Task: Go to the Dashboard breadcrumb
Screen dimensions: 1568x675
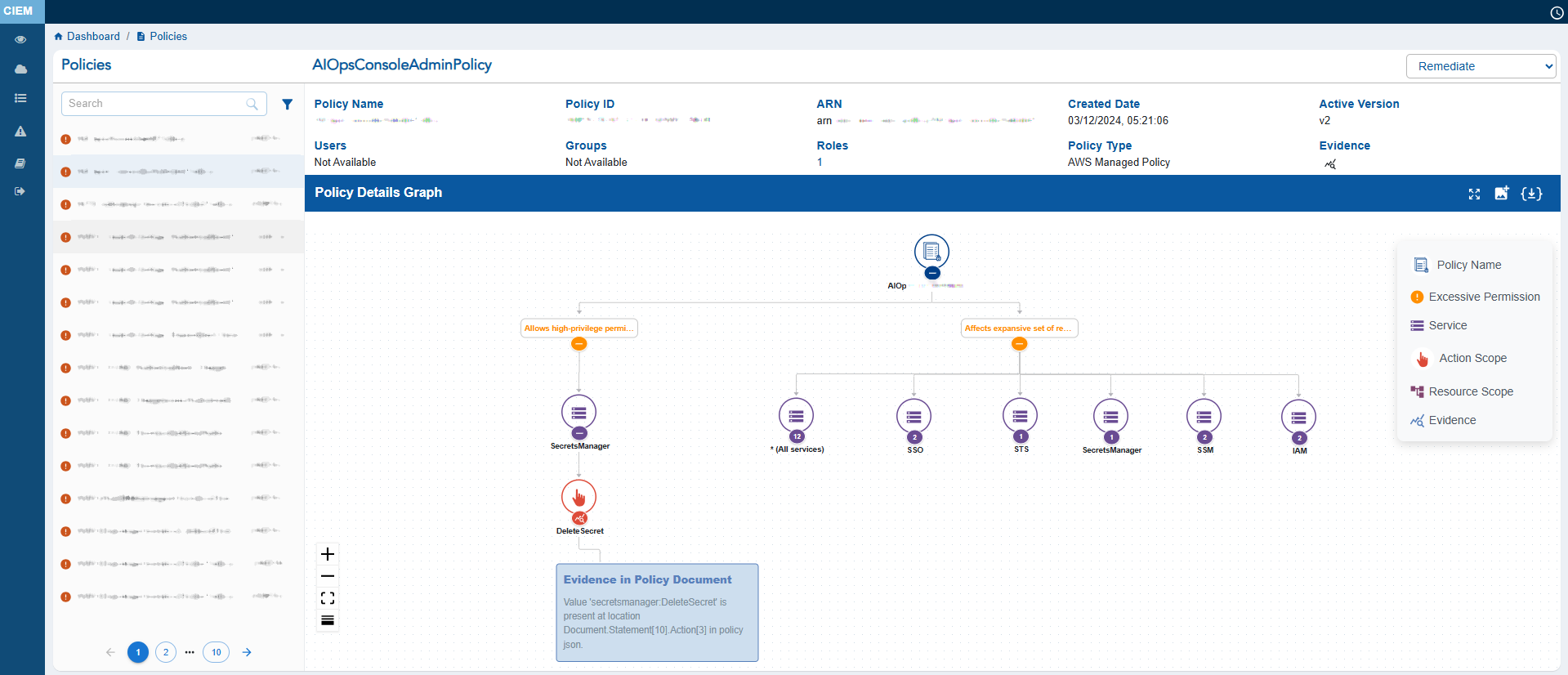Action: pos(92,36)
